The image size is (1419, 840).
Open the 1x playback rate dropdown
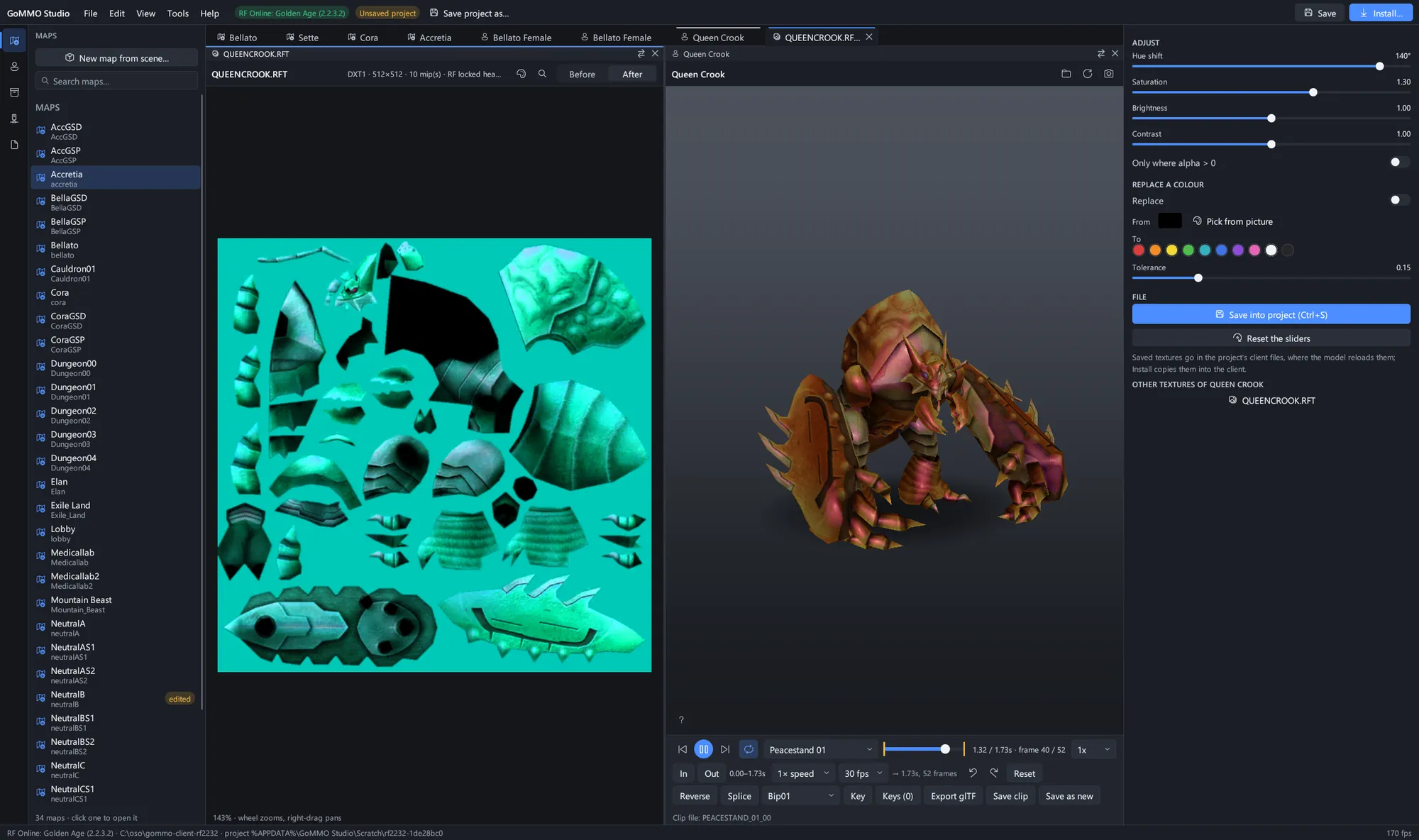click(1093, 749)
